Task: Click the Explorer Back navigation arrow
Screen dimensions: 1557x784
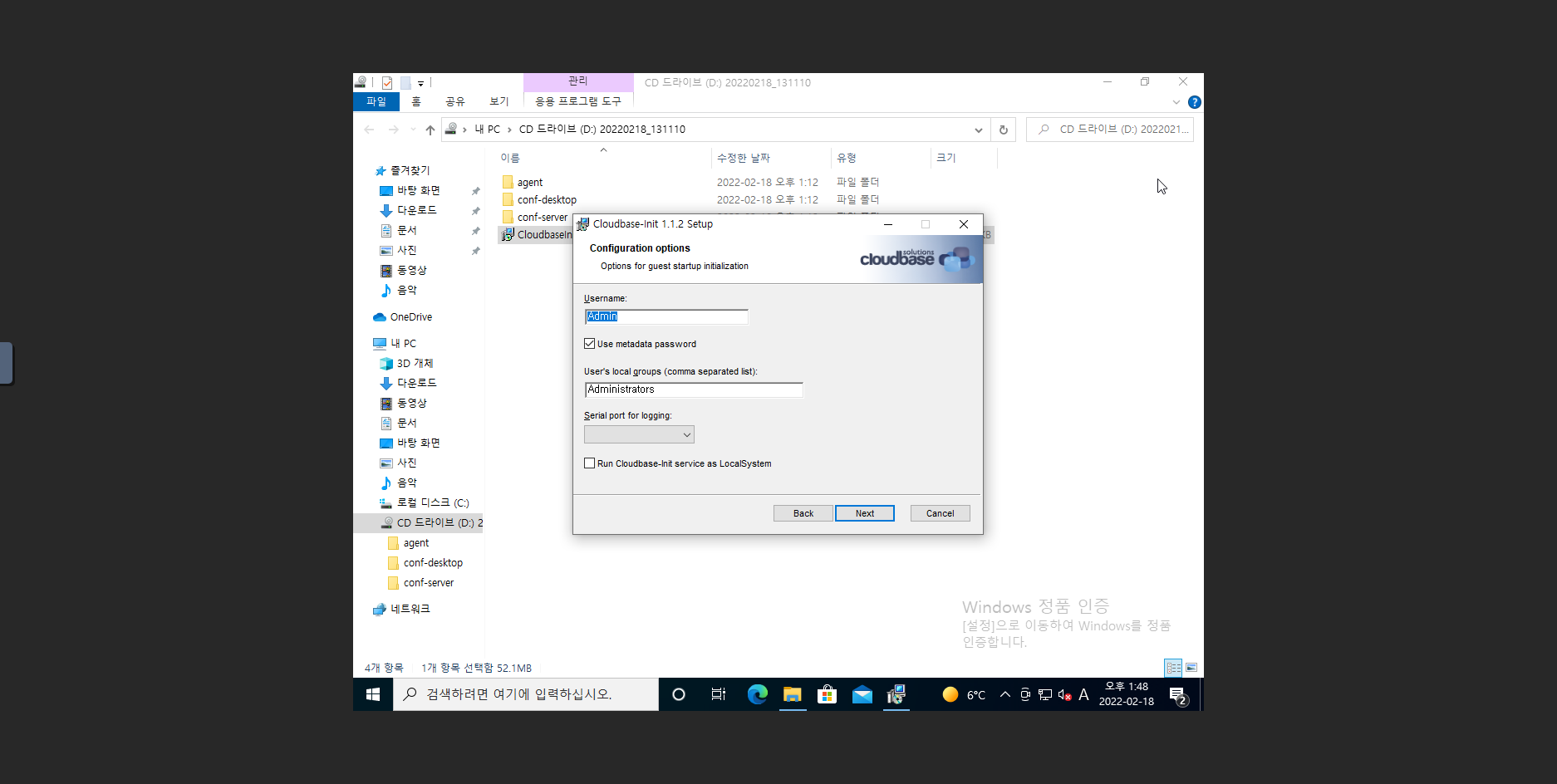Action: tap(369, 130)
